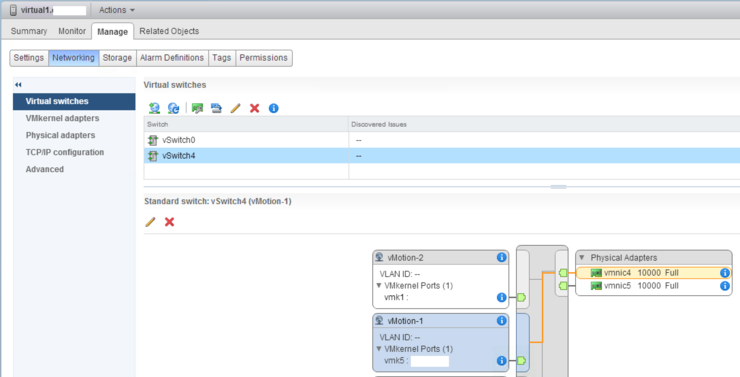Viewport: 740px width, 377px height.
Task: Select the vSwitch4 row
Action: coord(442,156)
